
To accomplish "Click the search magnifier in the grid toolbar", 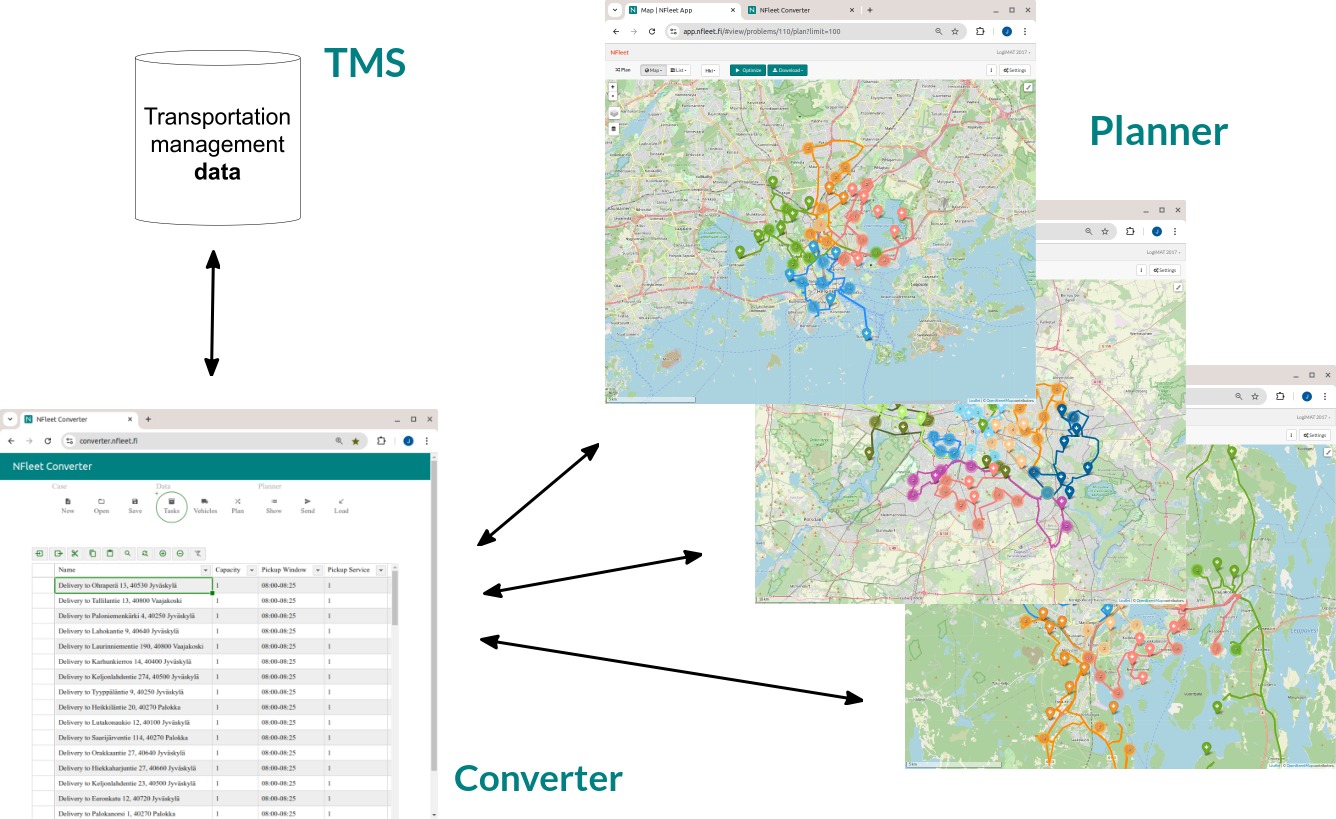I will coord(128,553).
